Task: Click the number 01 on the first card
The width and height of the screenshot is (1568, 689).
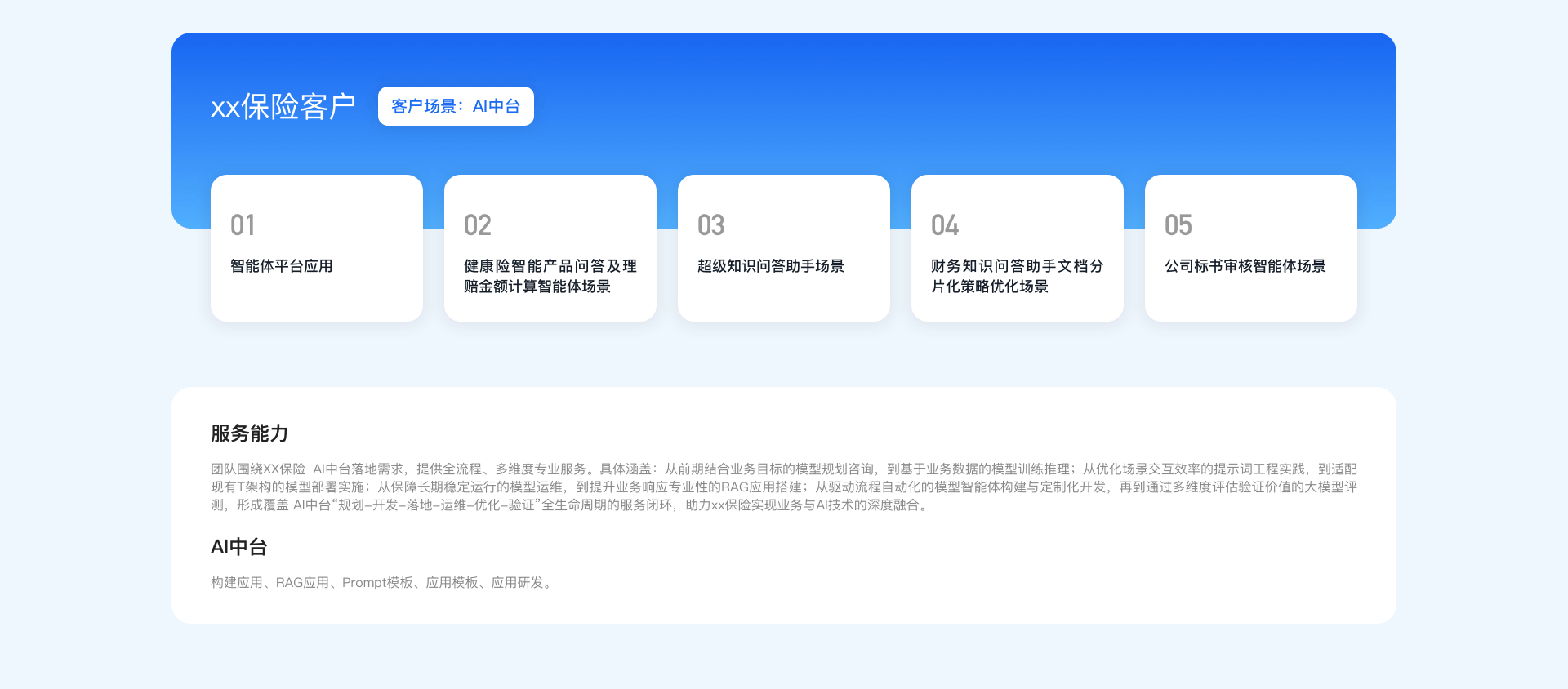Action: (243, 225)
